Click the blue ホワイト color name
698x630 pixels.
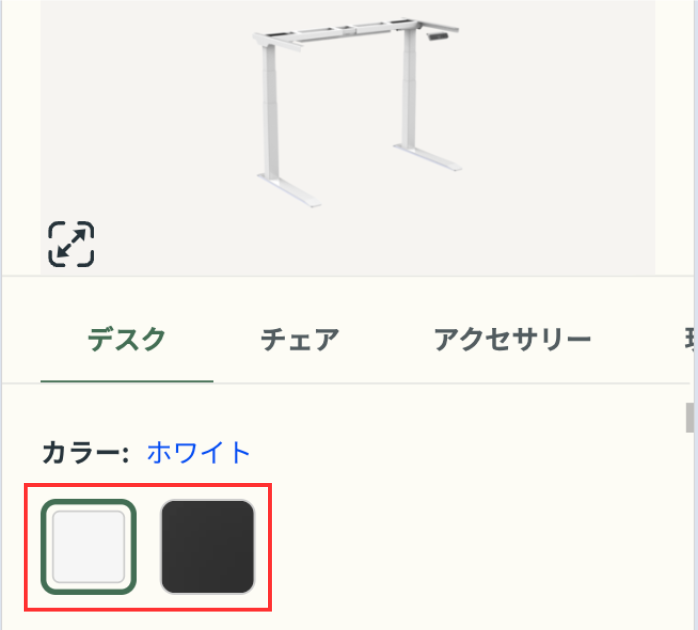coord(199,453)
